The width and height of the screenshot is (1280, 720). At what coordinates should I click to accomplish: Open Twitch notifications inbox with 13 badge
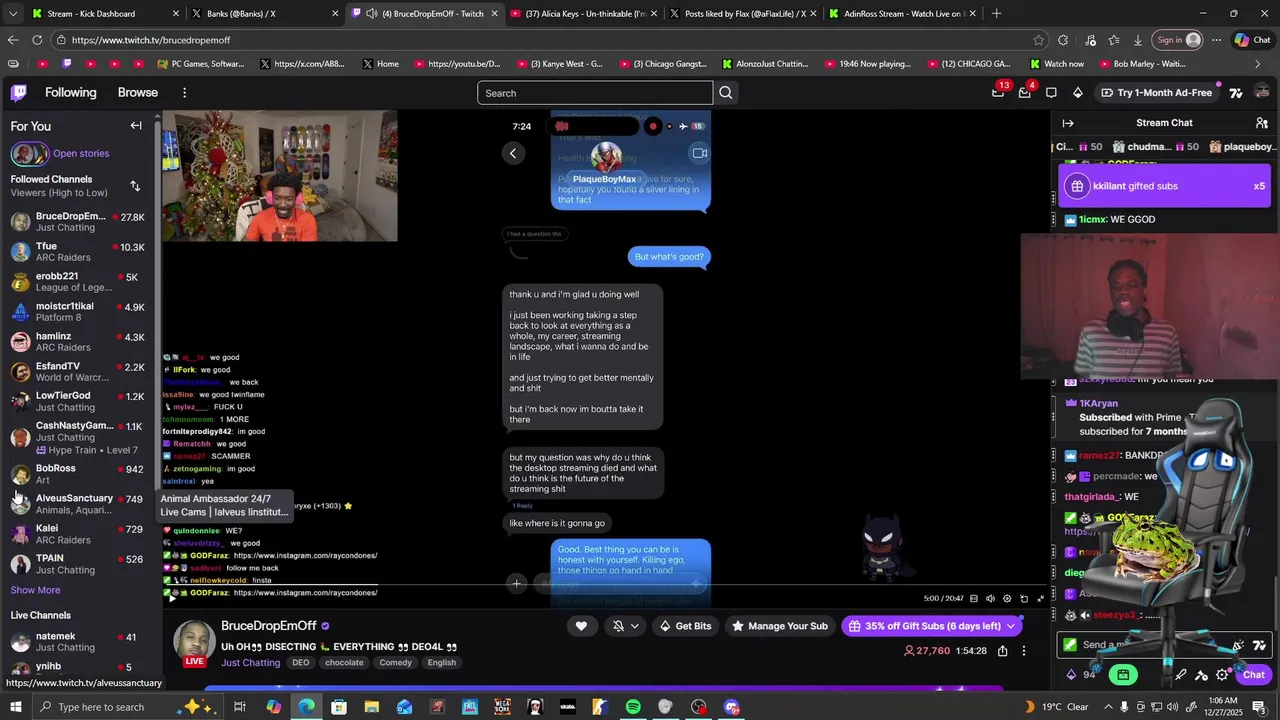point(998,92)
